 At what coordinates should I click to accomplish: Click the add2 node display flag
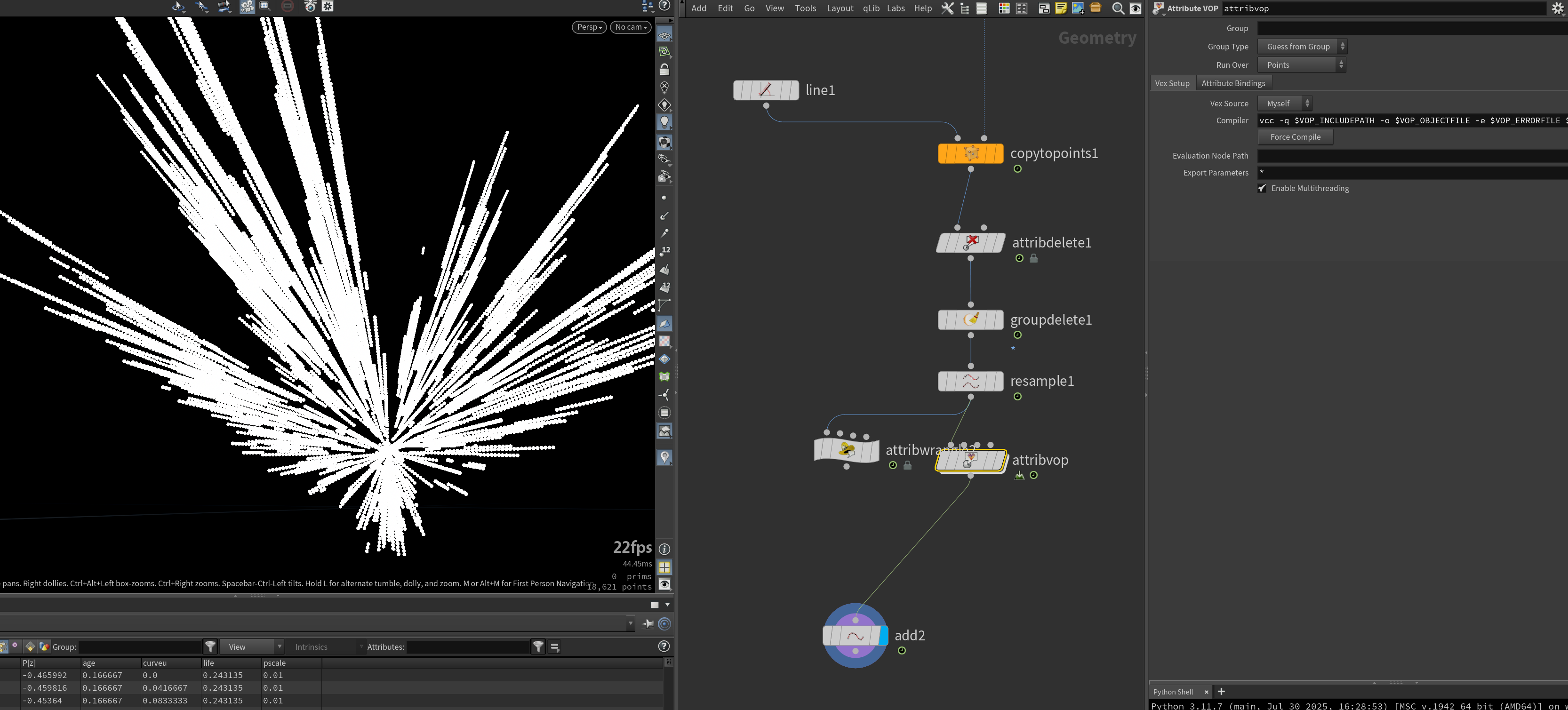883,636
